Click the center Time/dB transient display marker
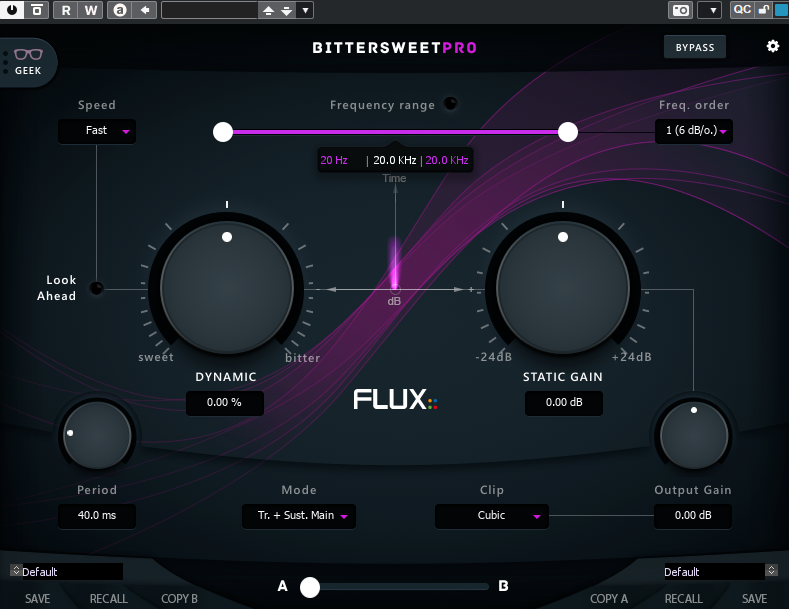The image size is (789, 609). 396,289
